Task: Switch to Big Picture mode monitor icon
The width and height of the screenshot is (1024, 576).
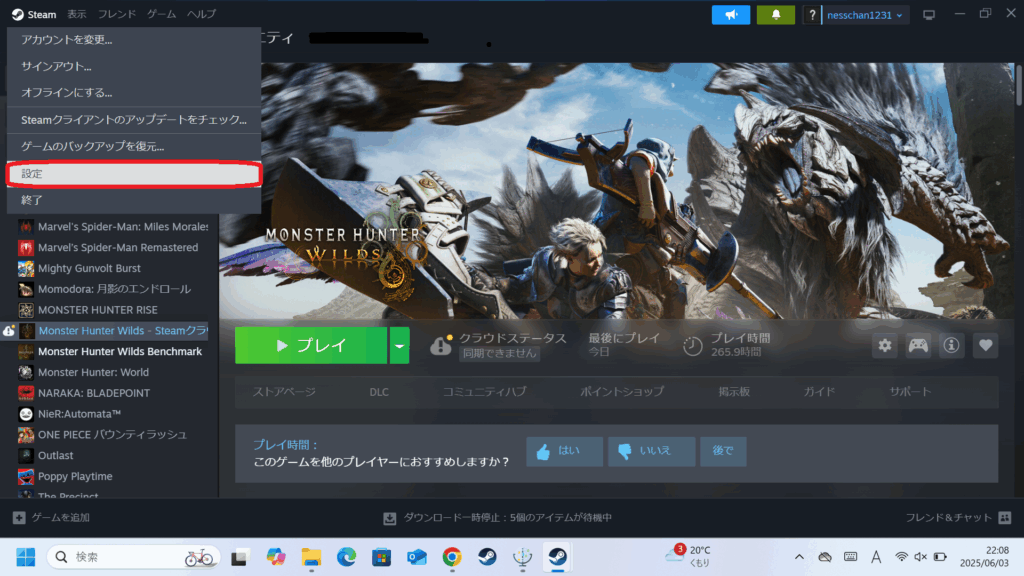Action: 929,15
